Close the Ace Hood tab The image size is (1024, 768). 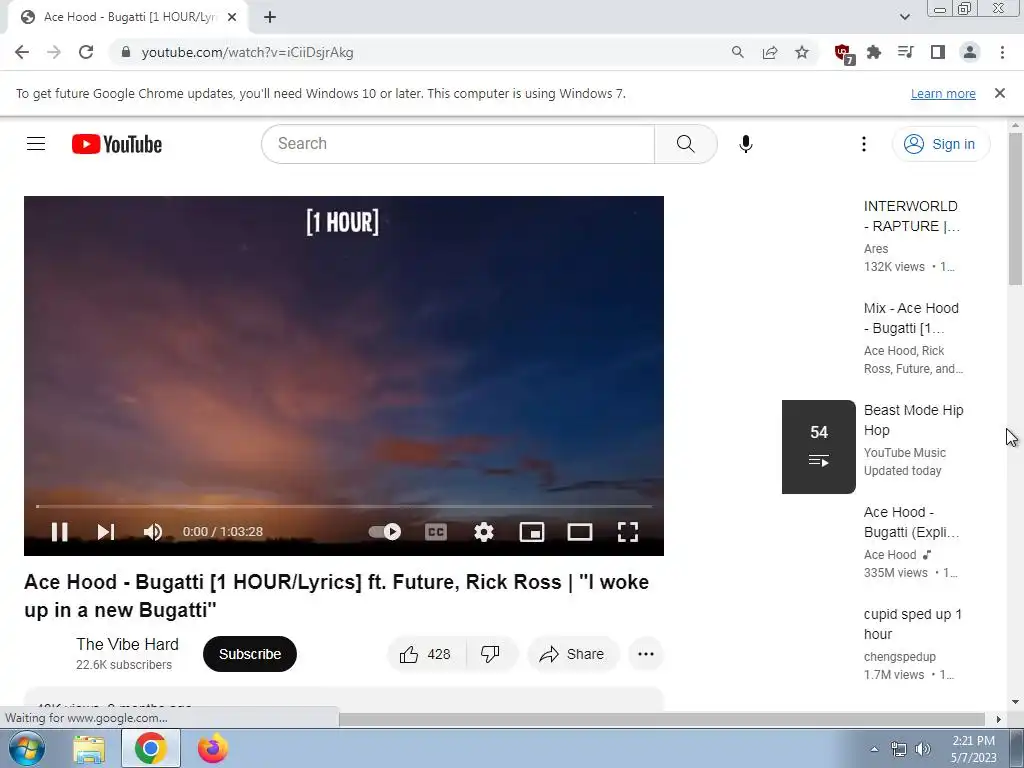(232, 17)
